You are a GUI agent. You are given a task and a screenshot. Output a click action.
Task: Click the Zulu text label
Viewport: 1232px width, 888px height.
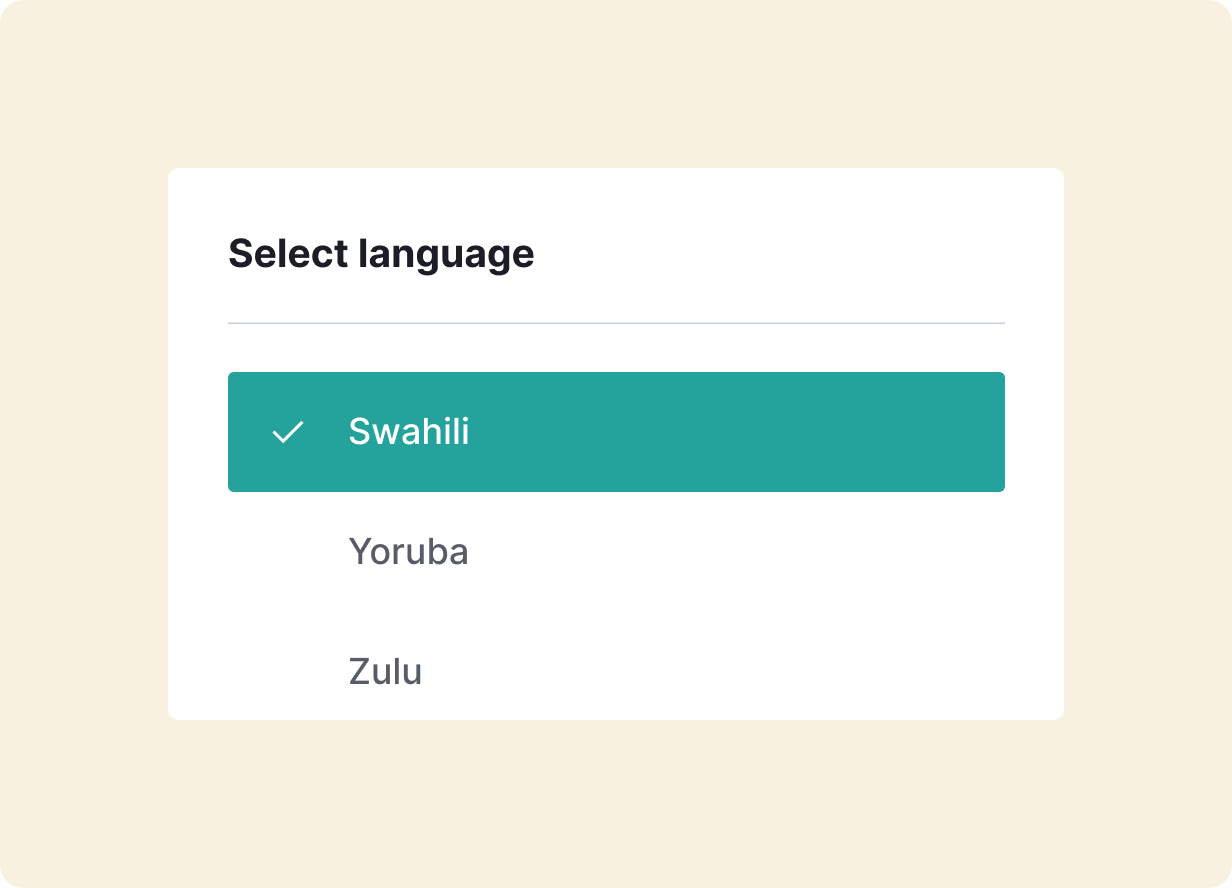(385, 671)
